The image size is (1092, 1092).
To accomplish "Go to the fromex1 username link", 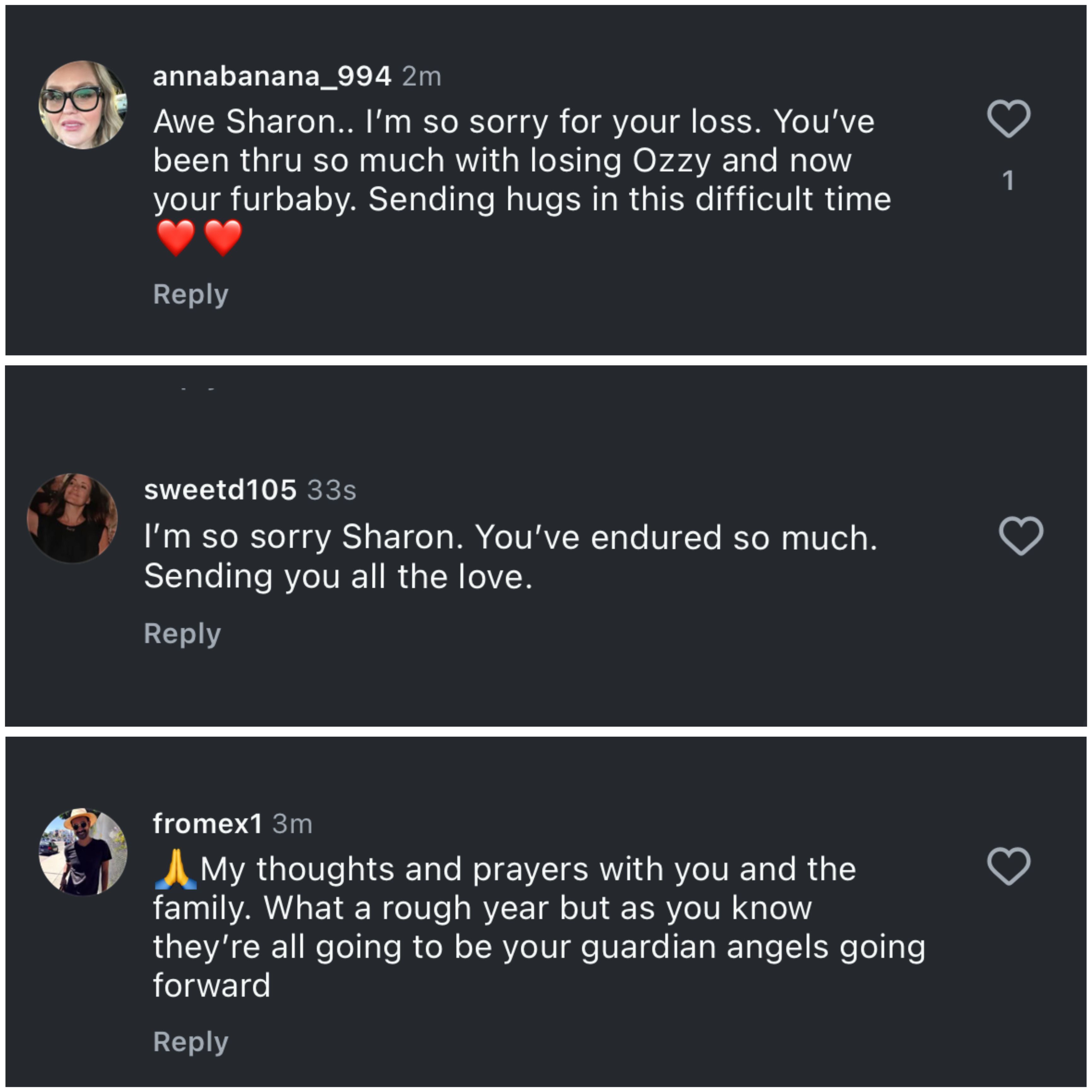I will point(207,823).
